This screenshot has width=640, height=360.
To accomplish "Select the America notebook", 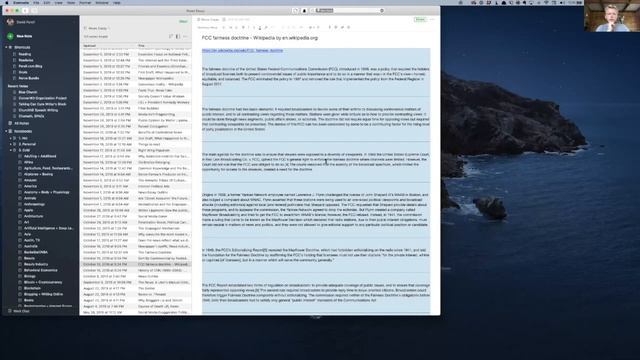I will (x=30, y=186).
